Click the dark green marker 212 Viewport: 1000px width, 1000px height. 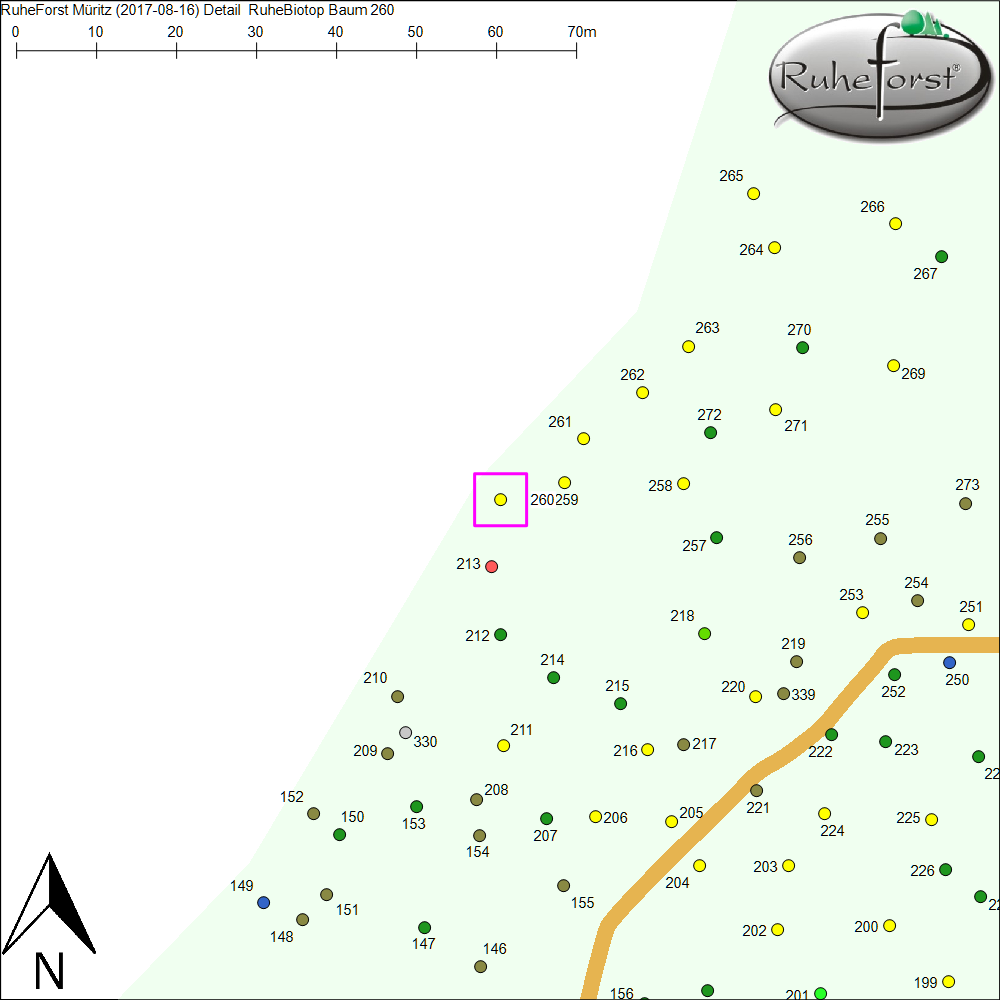tap(501, 635)
